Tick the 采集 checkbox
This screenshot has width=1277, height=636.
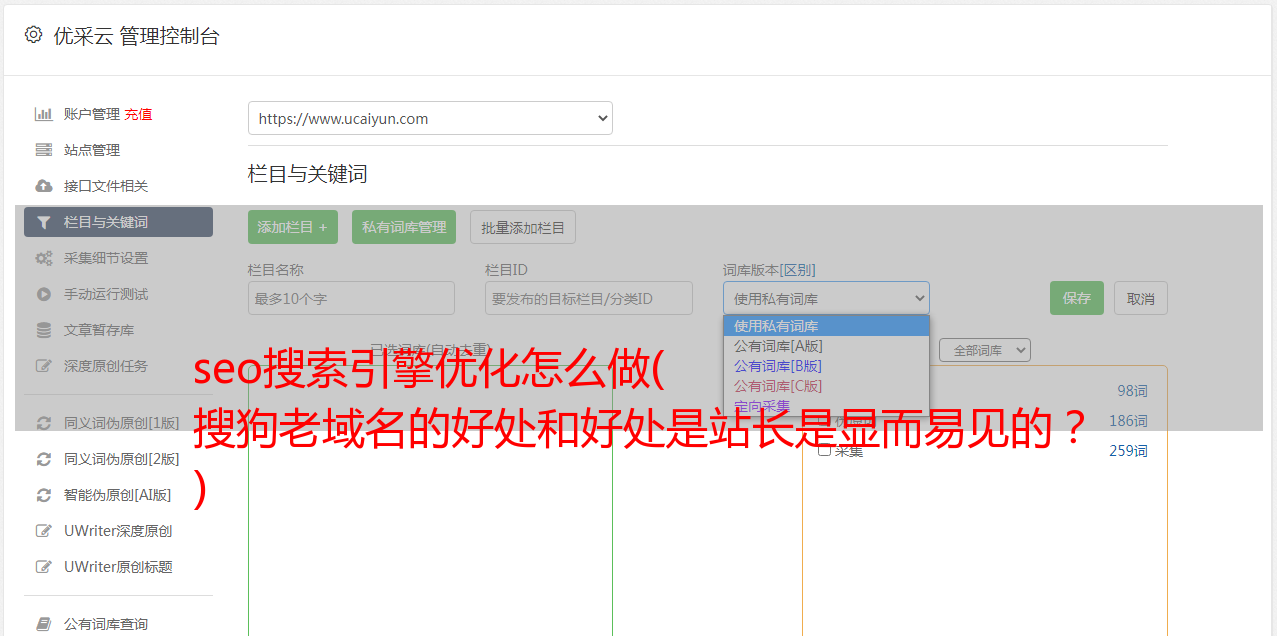[824, 450]
